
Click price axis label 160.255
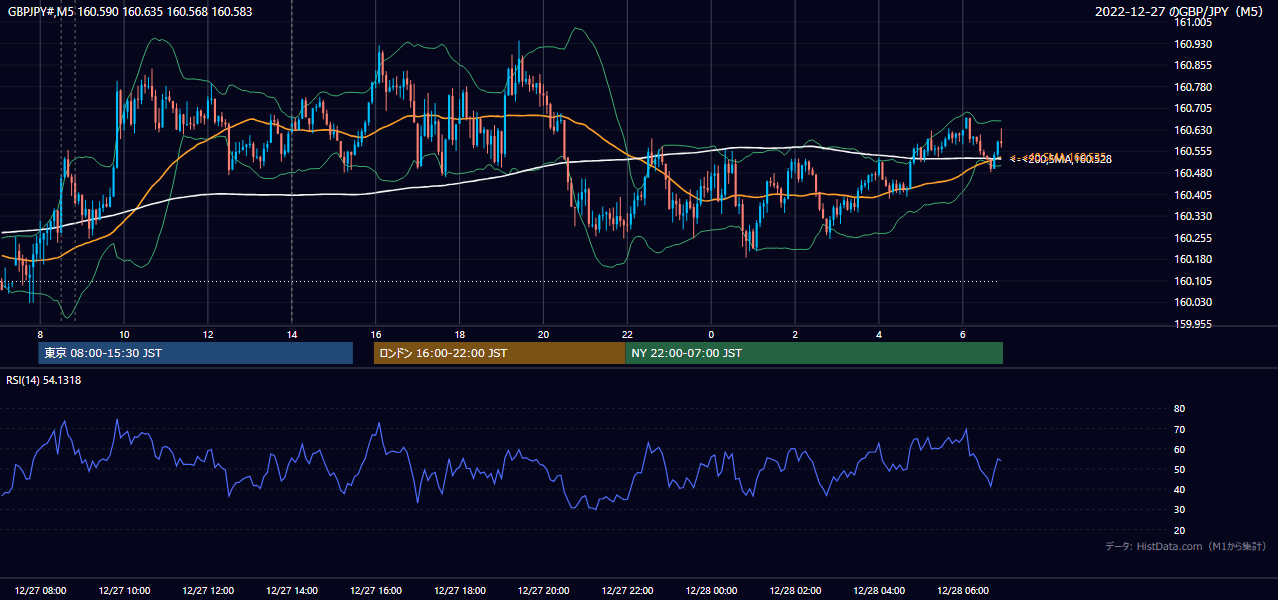1193,238
